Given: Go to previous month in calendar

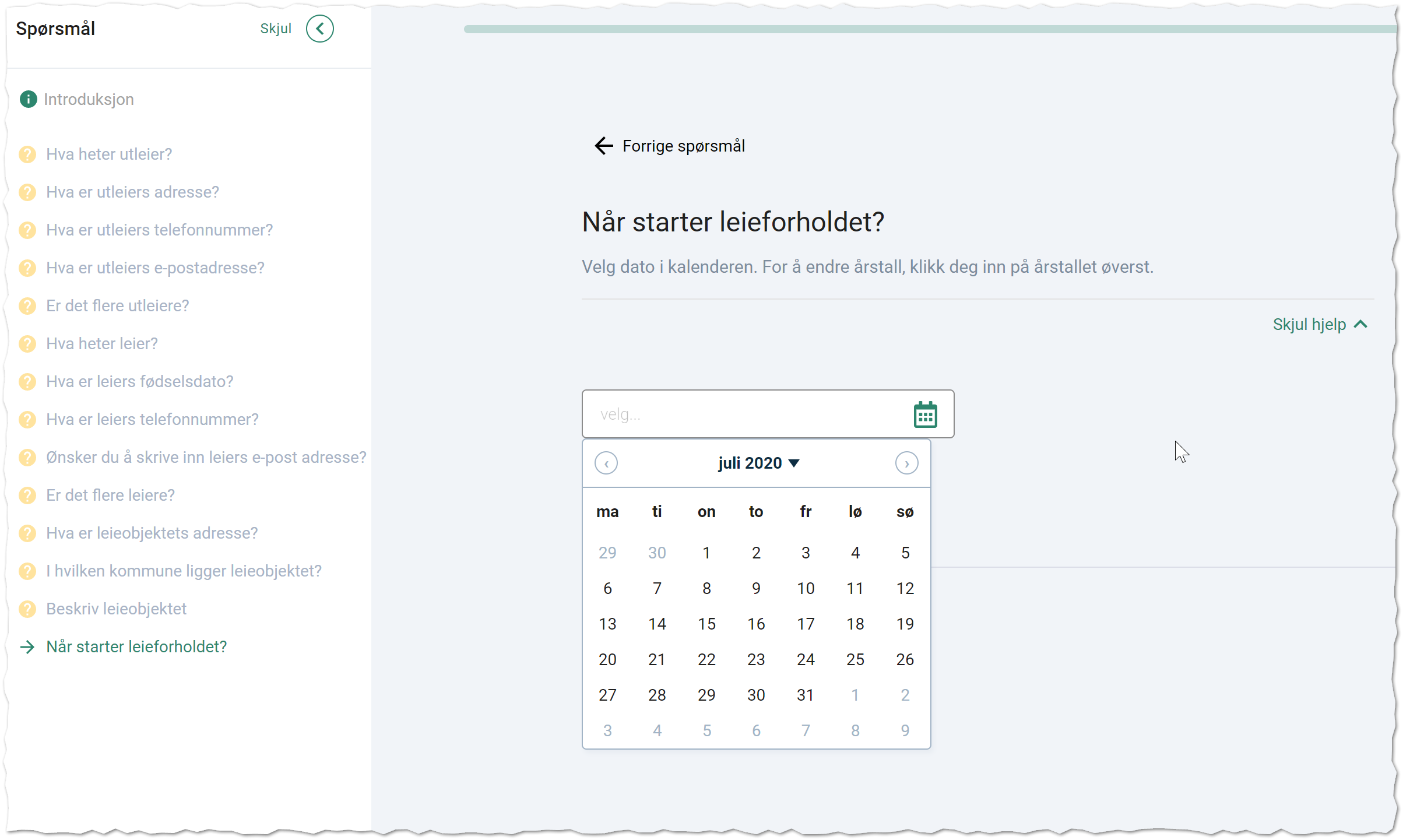Looking at the screenshot, I should [x=606, y=463].
